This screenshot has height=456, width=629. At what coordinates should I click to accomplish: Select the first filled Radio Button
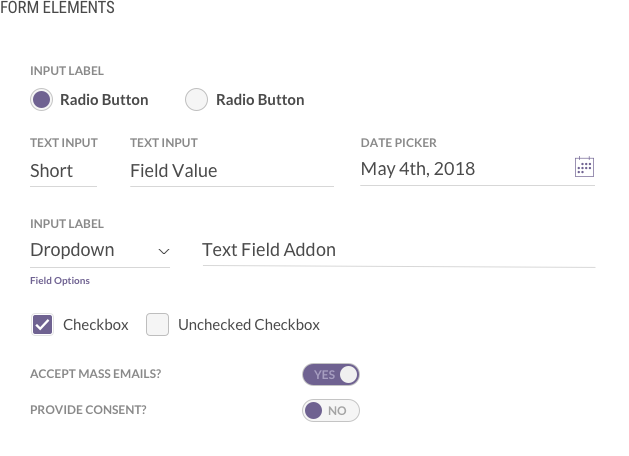41,100
